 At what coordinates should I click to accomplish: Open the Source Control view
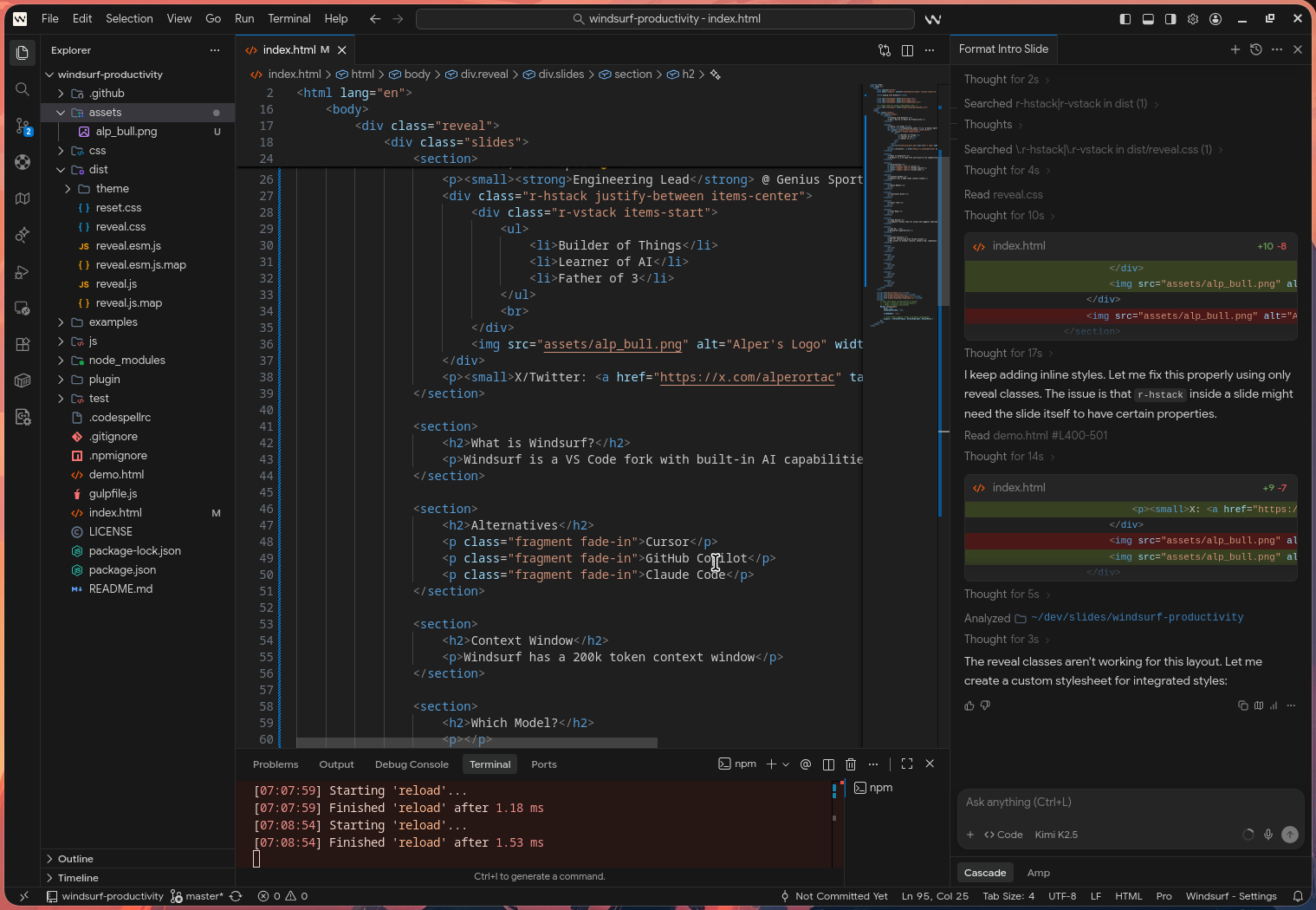coord(23,127)
